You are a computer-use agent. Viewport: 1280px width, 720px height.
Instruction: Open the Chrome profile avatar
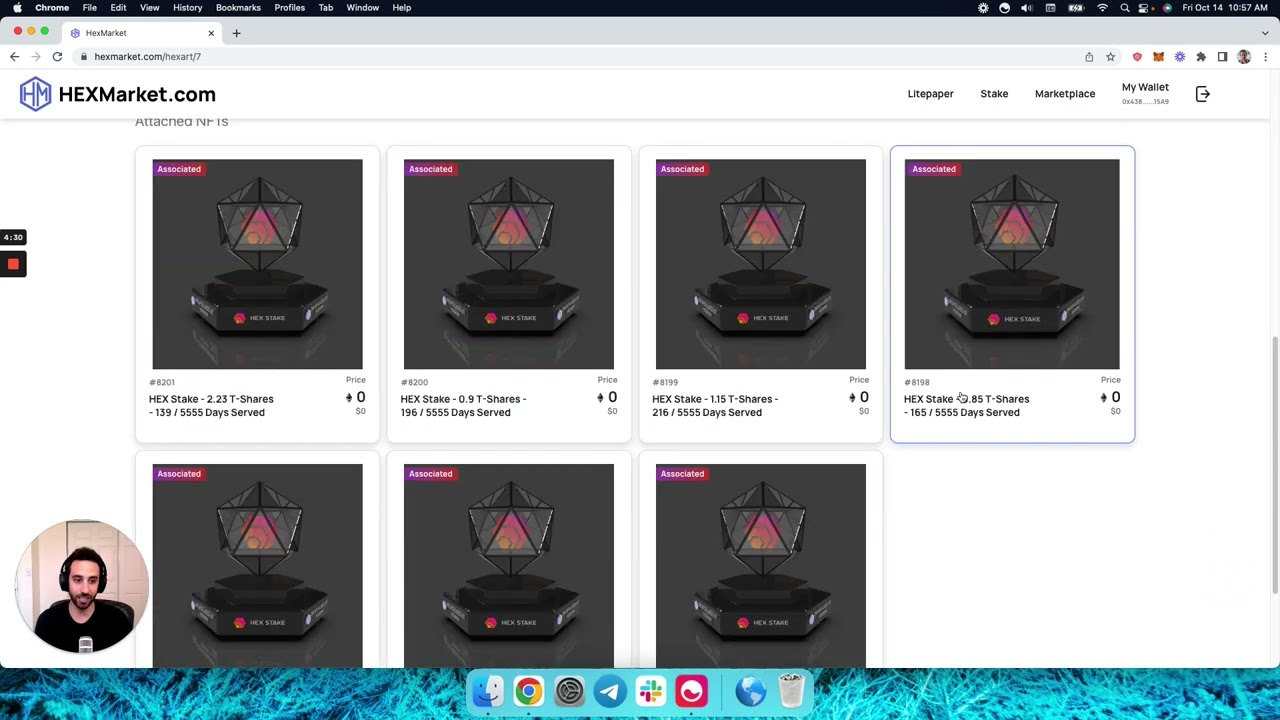coord(1244,57)
